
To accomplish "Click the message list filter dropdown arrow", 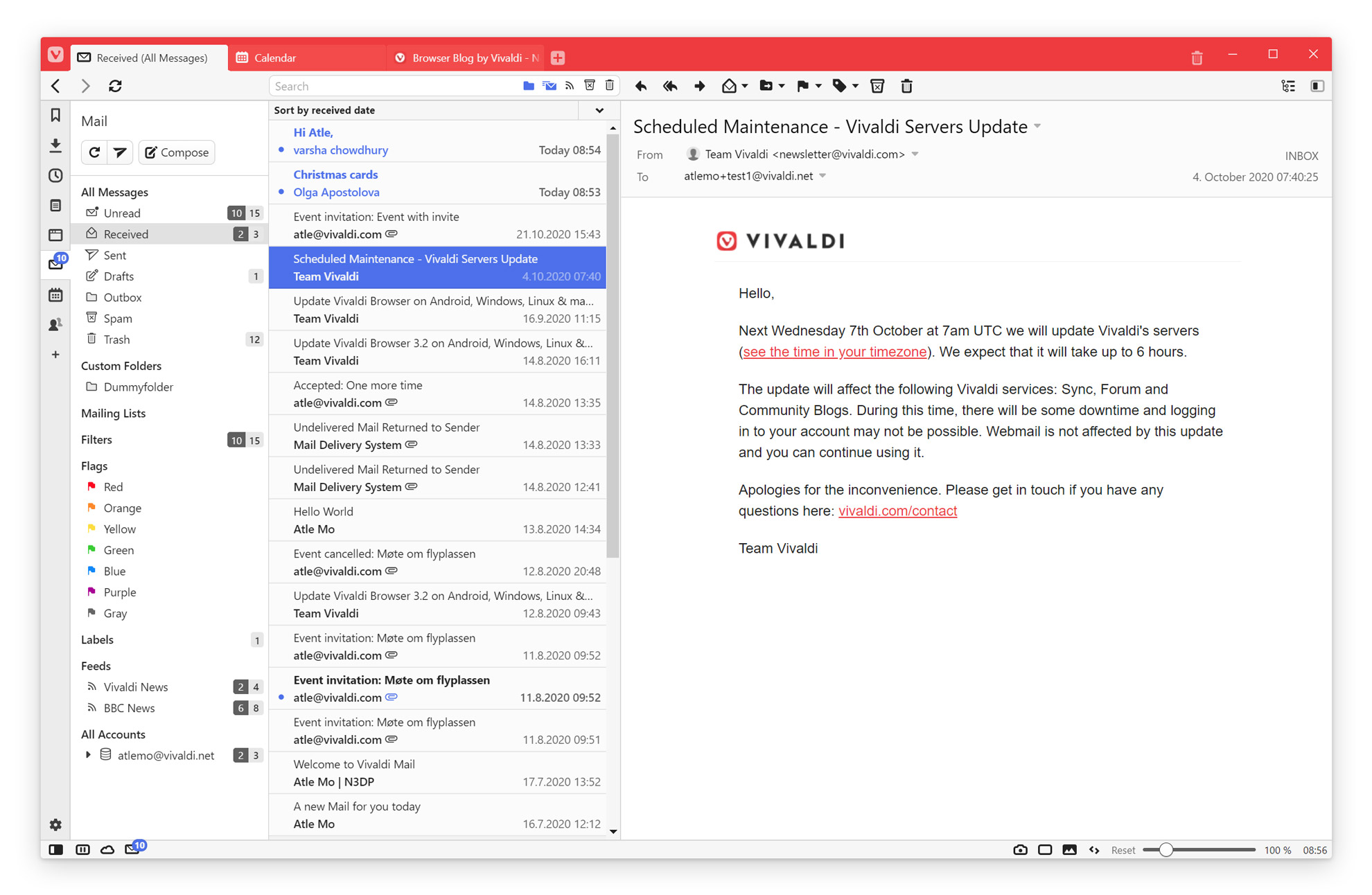I will [602, 110].
